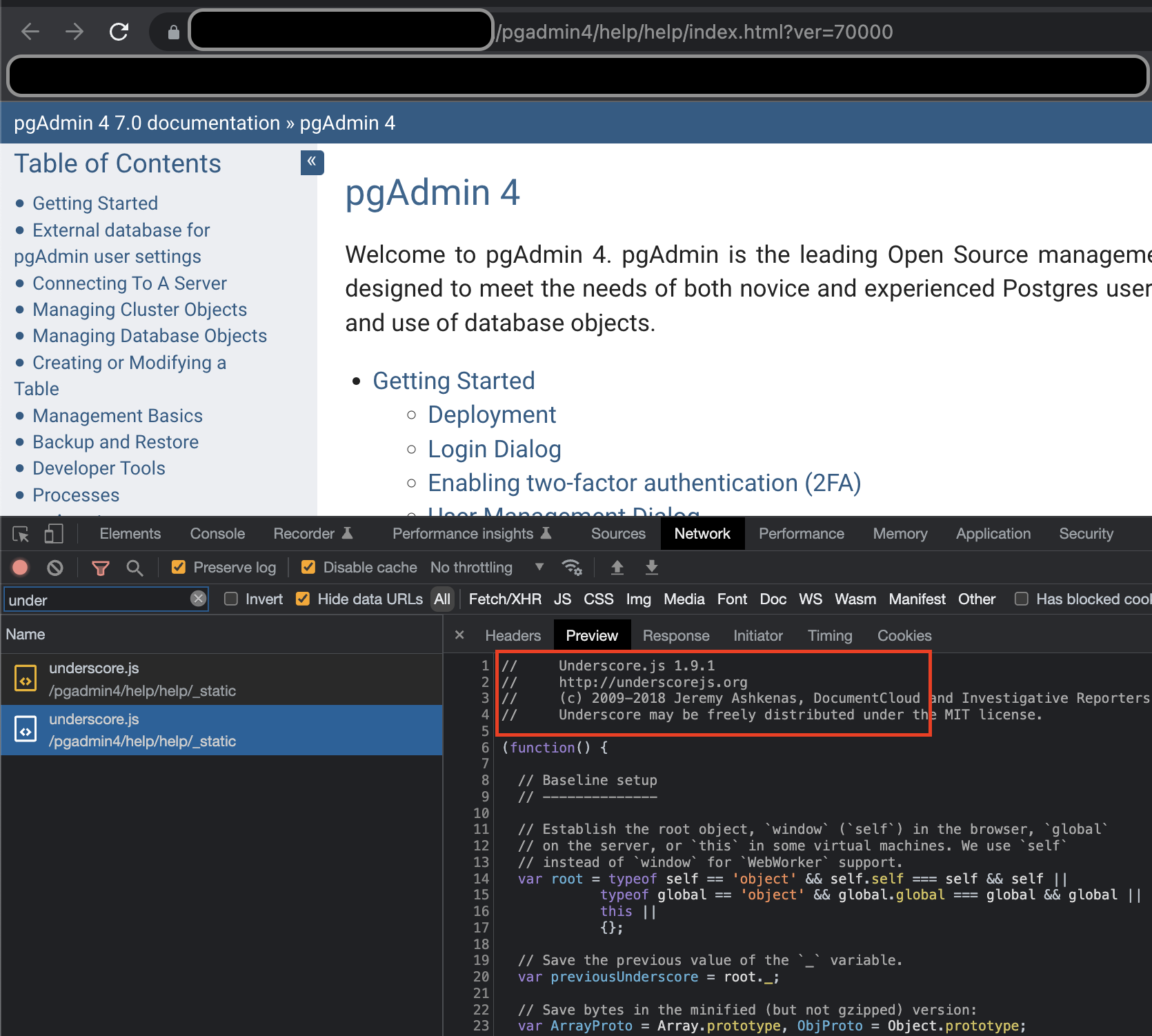Navigate to Backup and Restore section
This screenshot has height=1036, width=1152.
coord(115,441)
